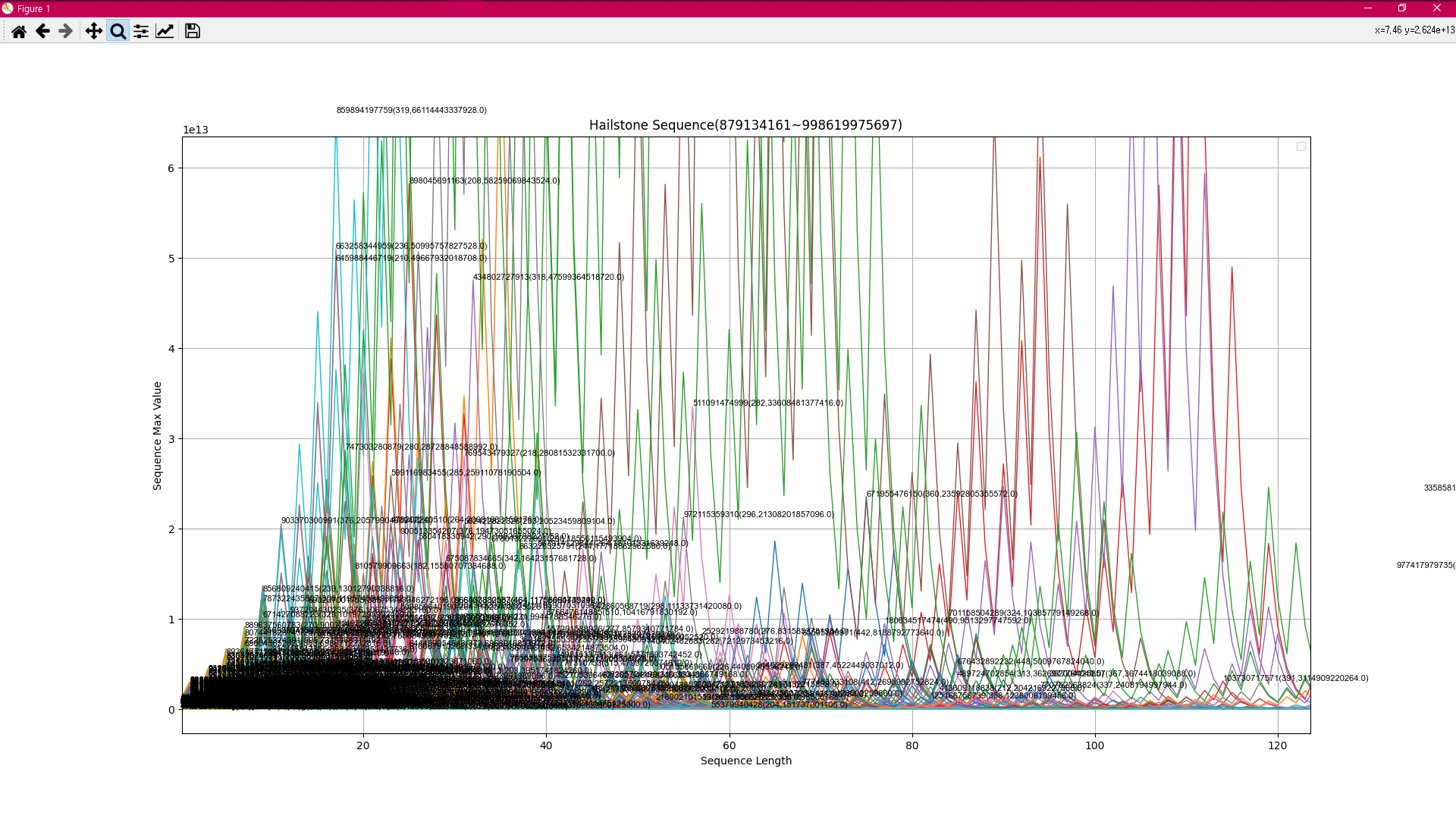The height and width of the screenshot is (819, 1456).
Task: Click the '1e13' axis scale offset text
Action: 196,130
